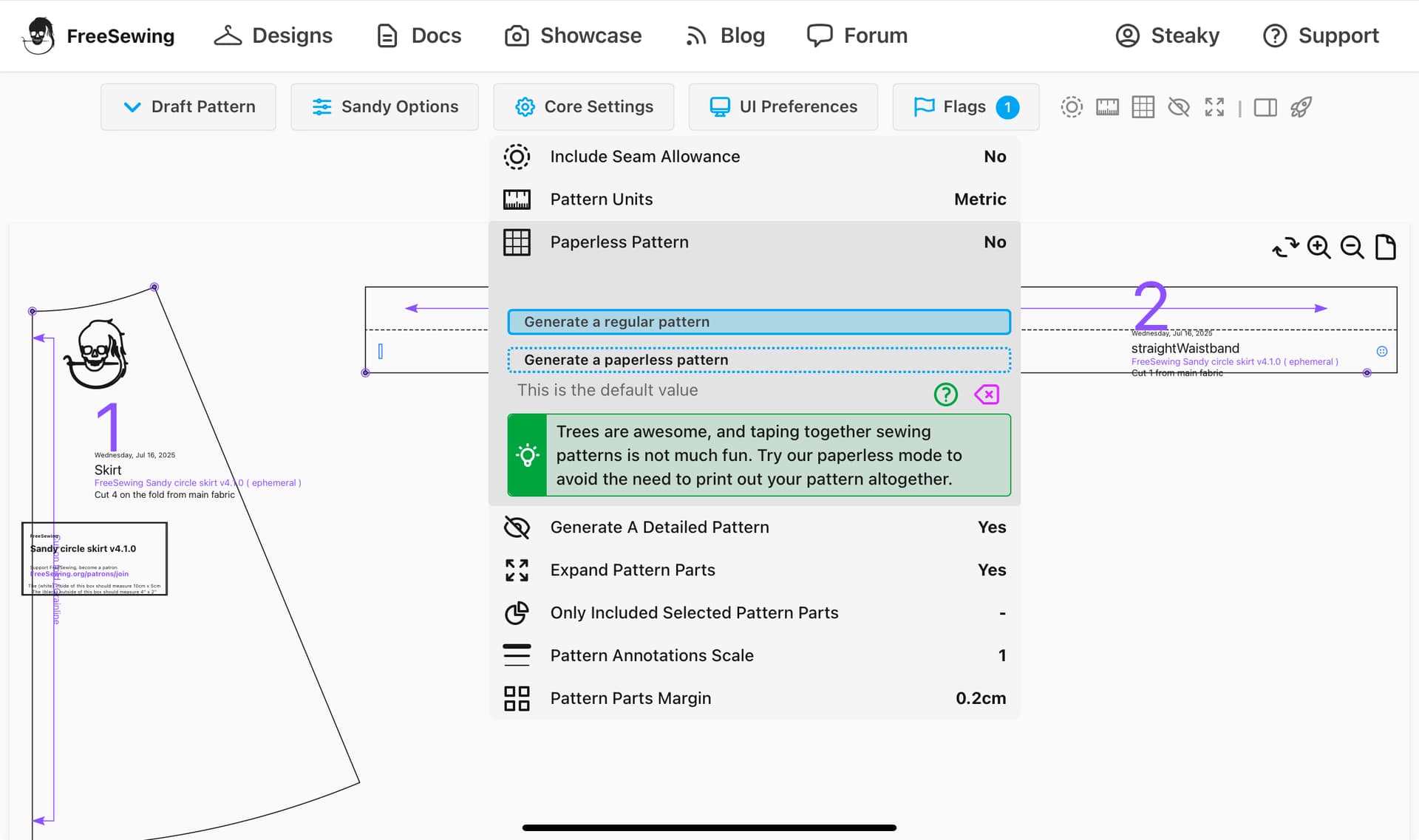Screen dimensions: 1419x840
Task: Click the arrows icon beside Expand Pattern Parts
Action: pyautogui.click(x=517, y=570)
